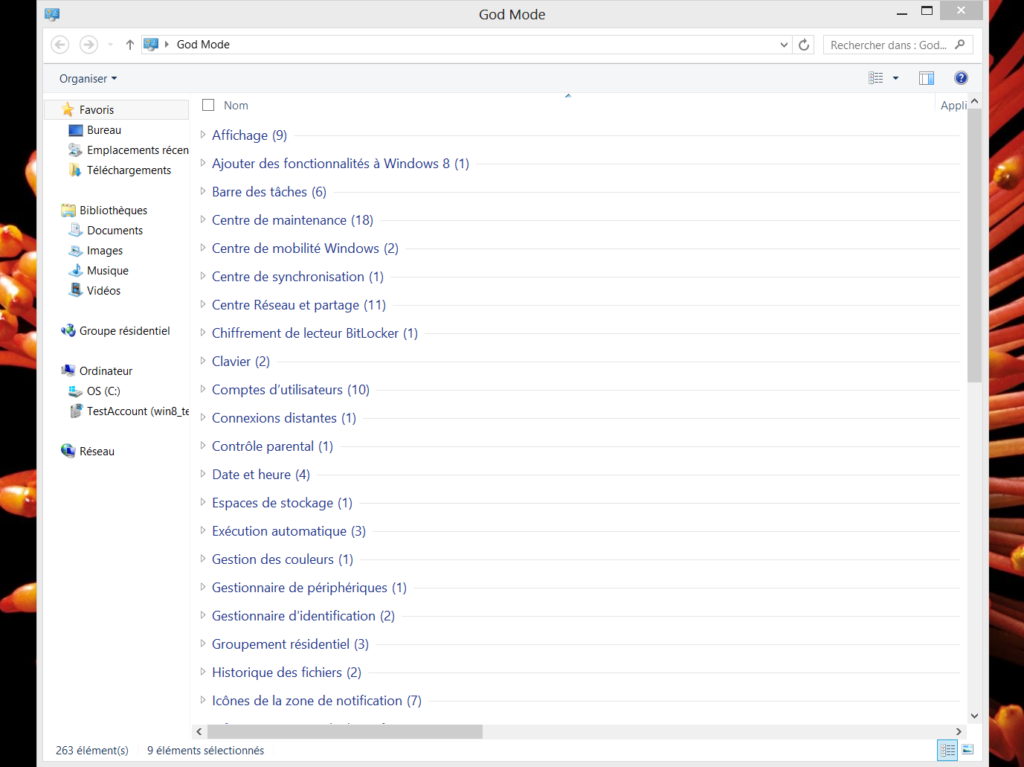Expand Centre de mobilité Windows group
Image resolution: width=1024 pixels, height=767 pixels.
pos(202,248)
